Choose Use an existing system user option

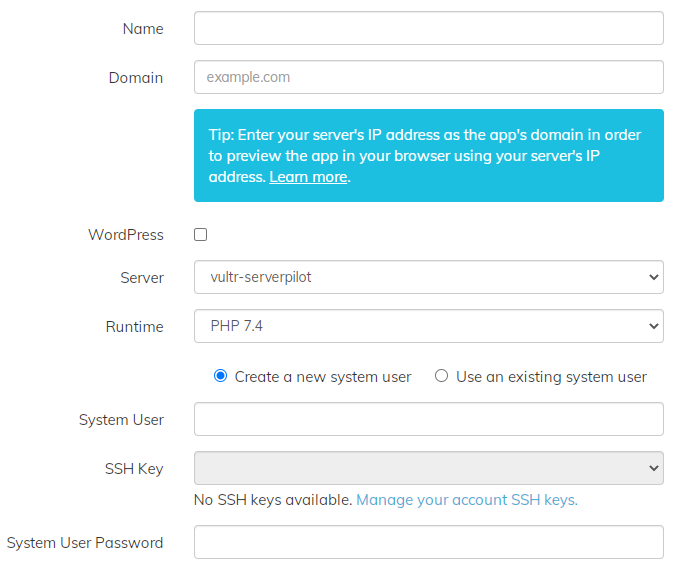[x=441, y=377]
